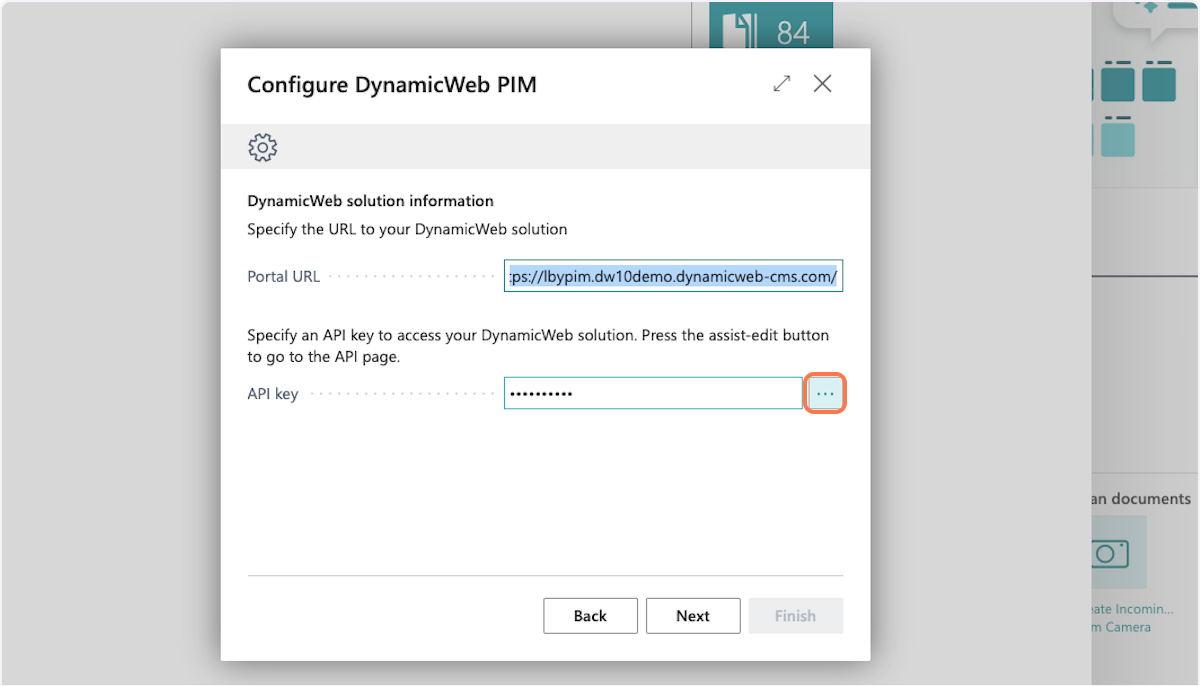Focus the masked API key field
The width and height of the screenshot is (1200, 686).
point(652,394)
